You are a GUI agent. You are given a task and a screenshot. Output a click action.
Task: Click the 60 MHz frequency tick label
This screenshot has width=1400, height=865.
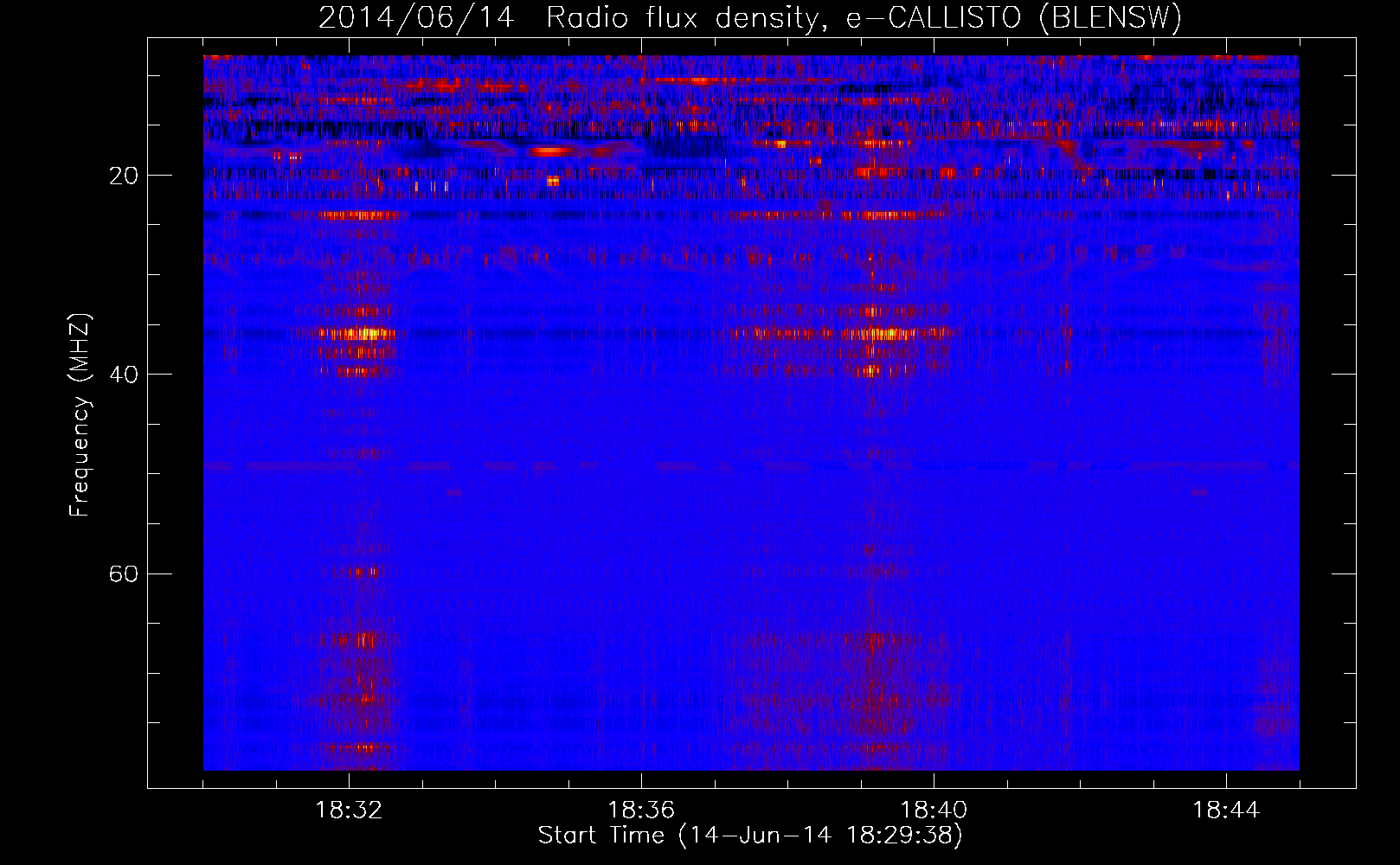coord(125,573)
